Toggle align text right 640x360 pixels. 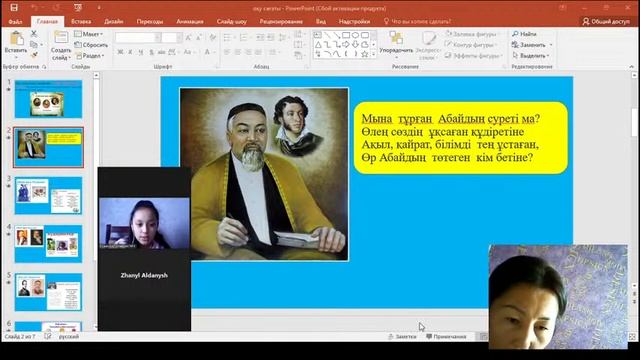(x=248, y=52)
